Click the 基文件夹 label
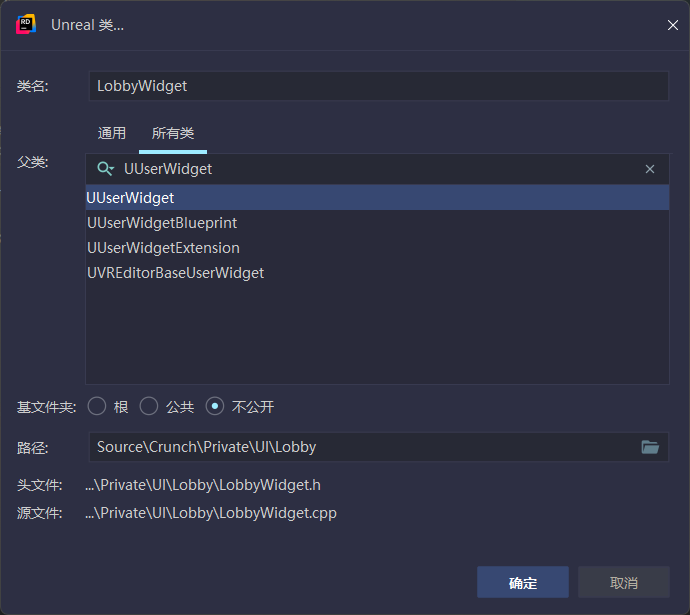690x615 pixels. coord(46,407)
